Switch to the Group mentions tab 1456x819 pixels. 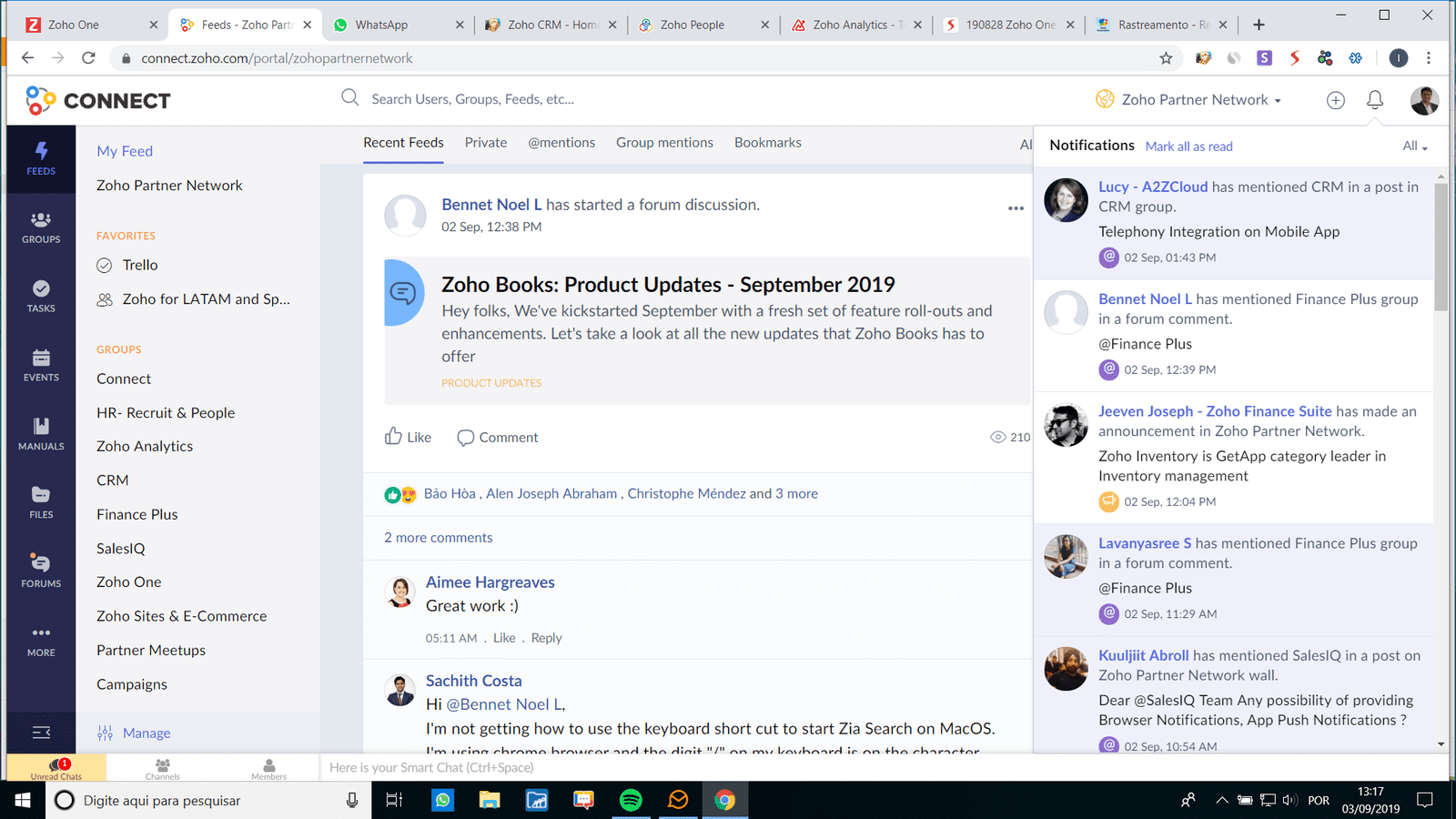point(664,143)
